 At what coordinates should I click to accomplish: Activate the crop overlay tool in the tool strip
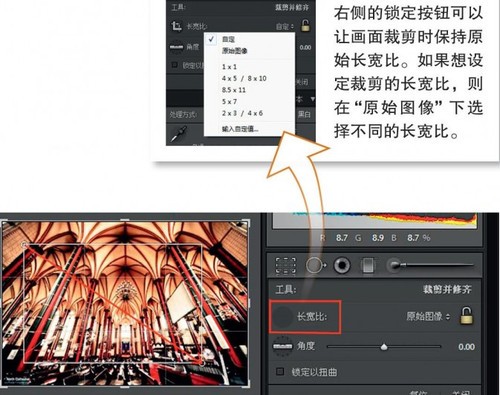click(286, 266)
